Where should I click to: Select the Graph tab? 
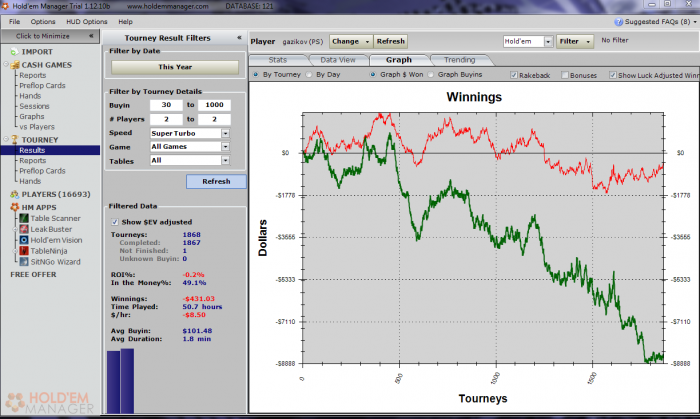(x=399, y=60)
